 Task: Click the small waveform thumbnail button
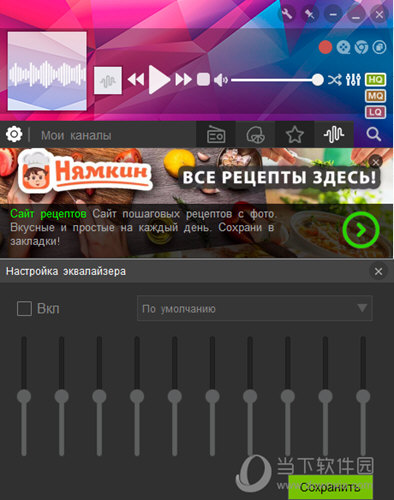coord(108,80)
